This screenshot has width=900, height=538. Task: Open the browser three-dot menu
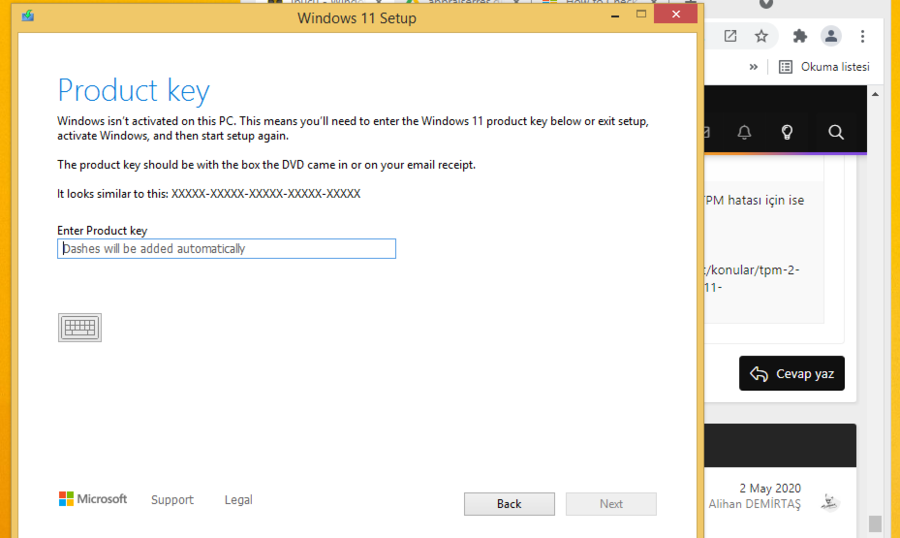click(862, 36)
